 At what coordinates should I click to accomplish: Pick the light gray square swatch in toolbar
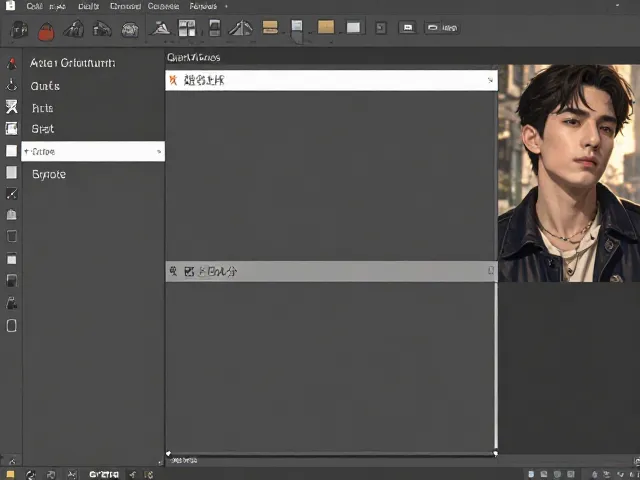coord(353,27)
